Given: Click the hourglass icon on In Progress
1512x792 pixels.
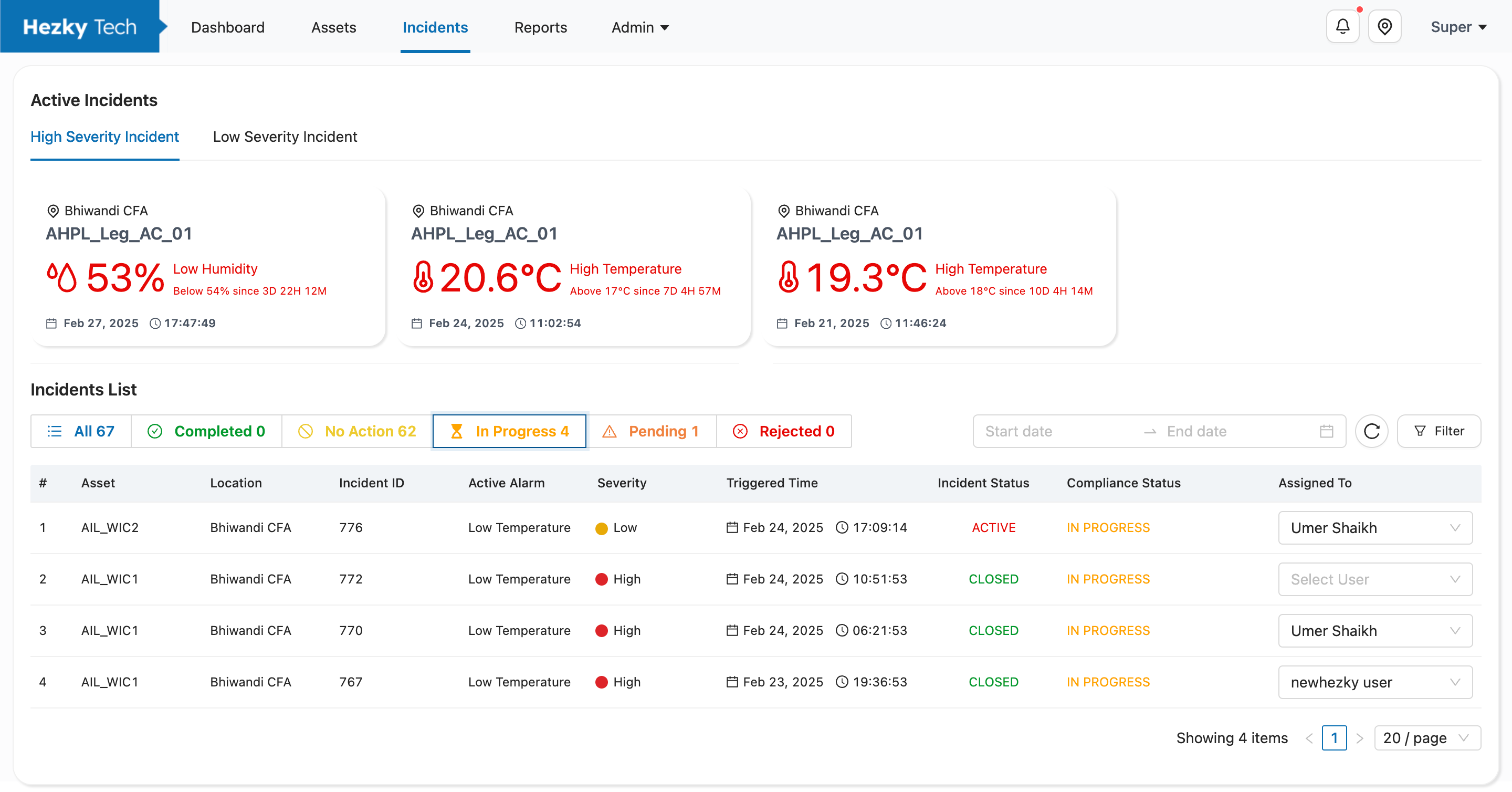Looking at the screenshot, I should (456, 431).
